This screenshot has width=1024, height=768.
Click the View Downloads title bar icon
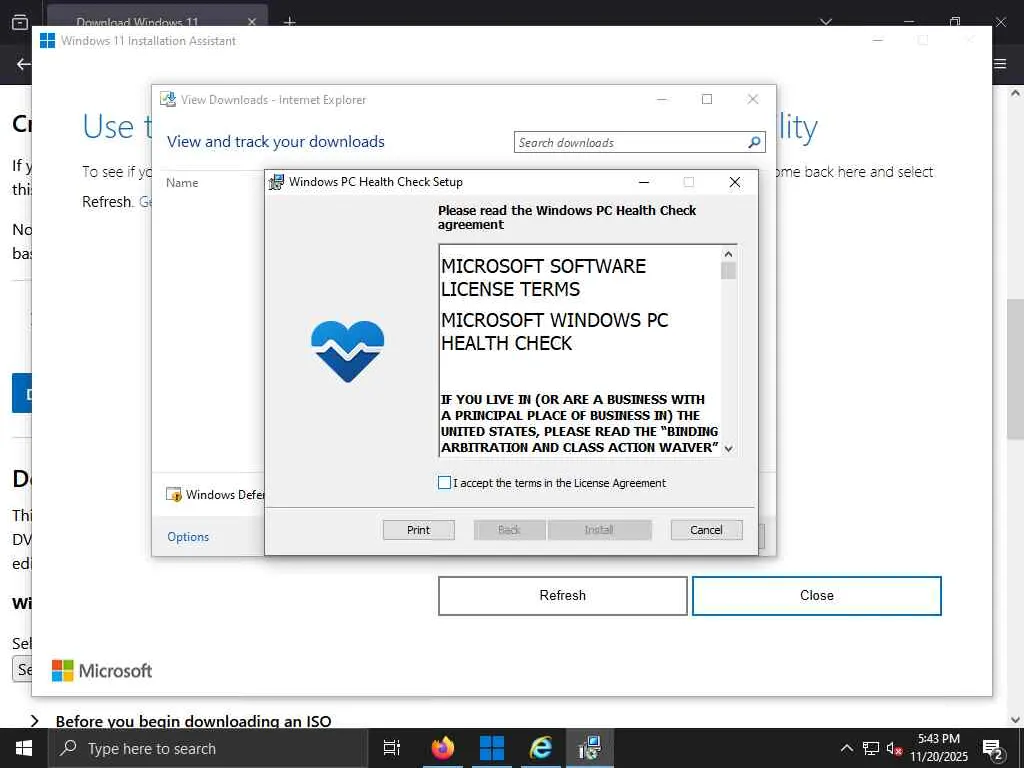[168, 99]
